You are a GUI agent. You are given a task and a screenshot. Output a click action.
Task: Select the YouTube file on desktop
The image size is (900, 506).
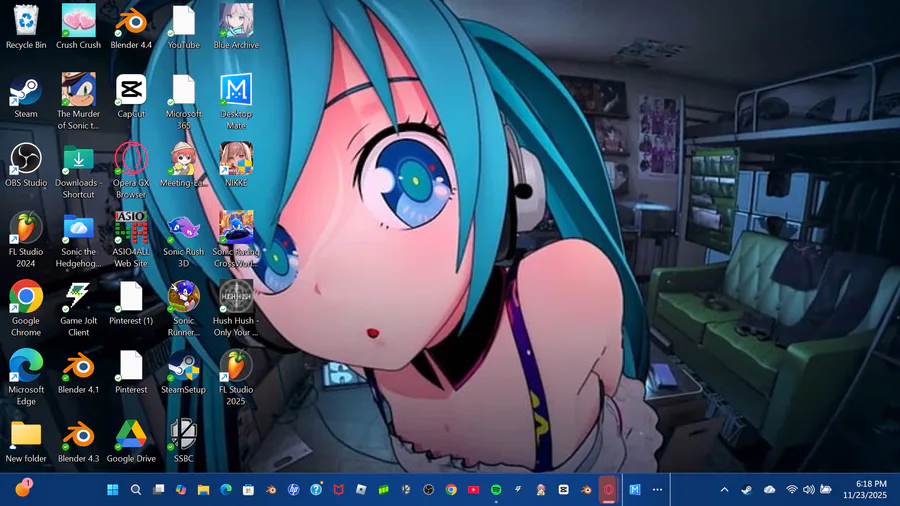184,27
